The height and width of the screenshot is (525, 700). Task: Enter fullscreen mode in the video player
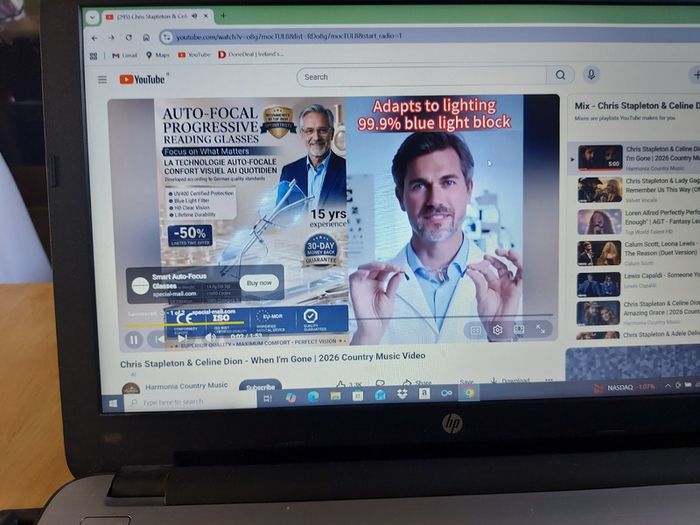tap(540, 329)
